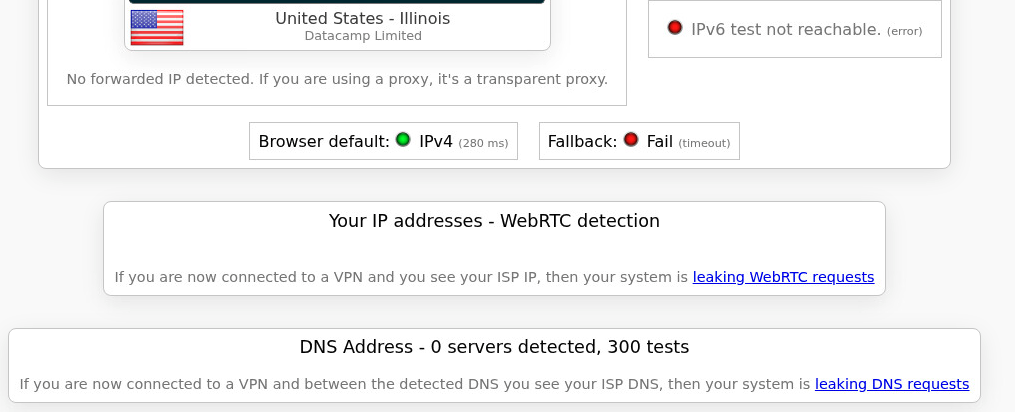Click the red IPv6 status indicator

point(675,29)
